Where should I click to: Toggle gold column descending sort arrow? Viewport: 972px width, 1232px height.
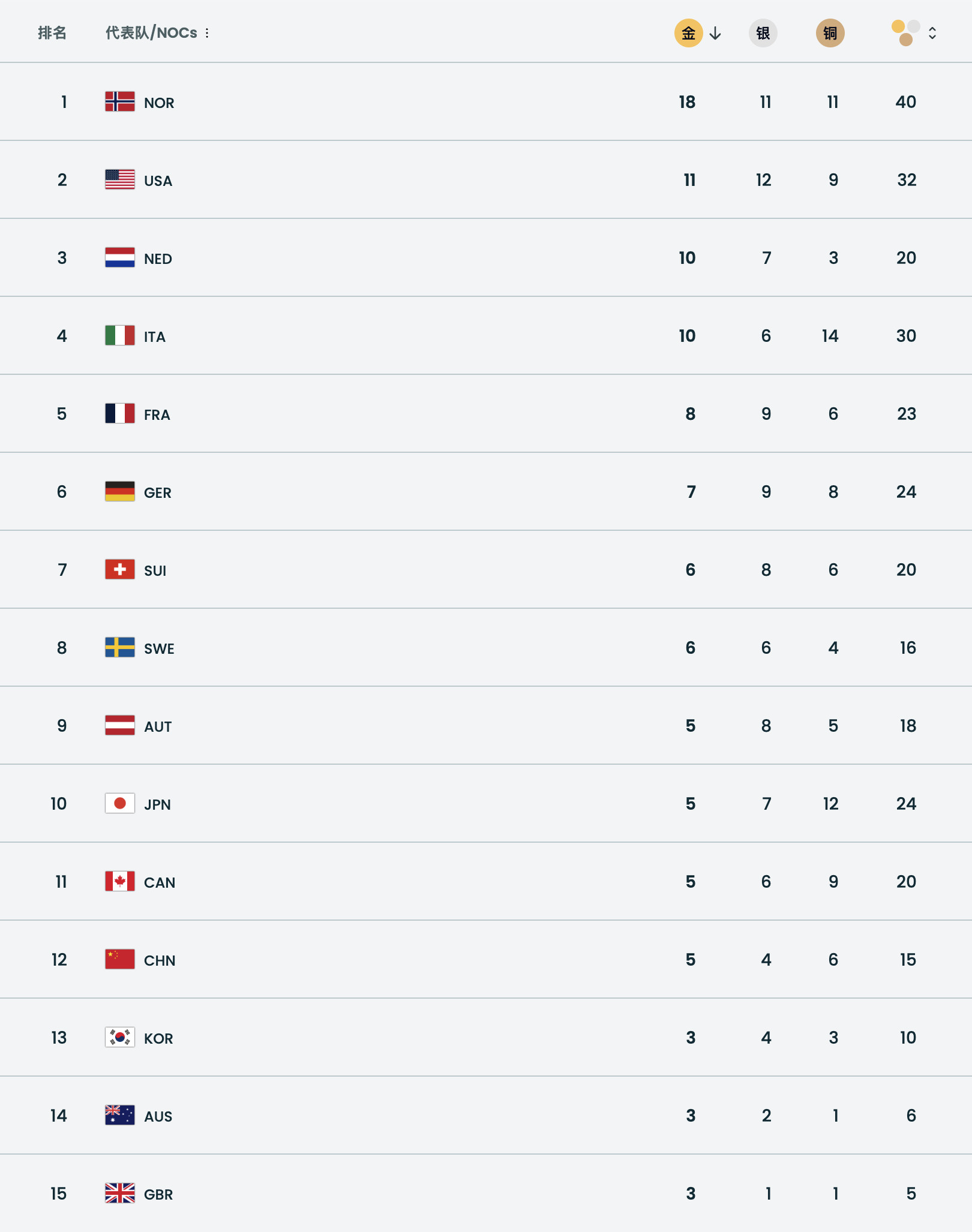coord(715,34)
